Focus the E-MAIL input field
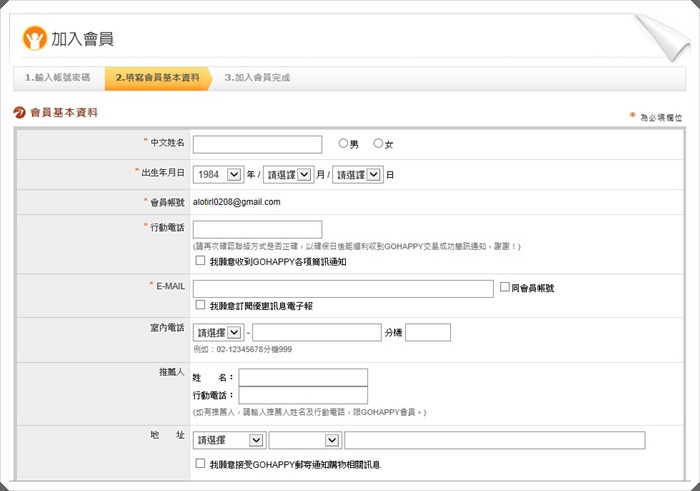The width and height of the screenshot is (700, 491). 343,289
